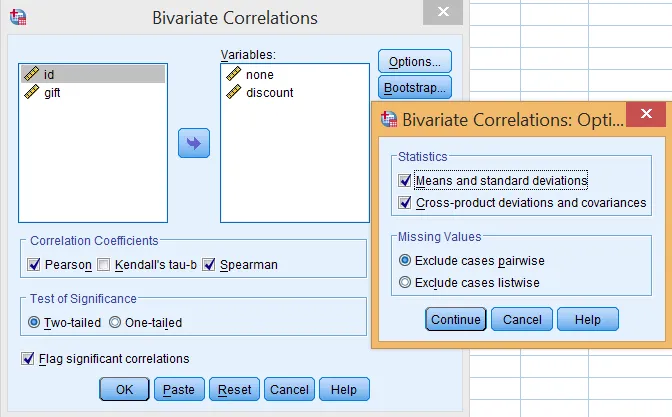Open Help in Bivariate Correlations dialog
Image resolution: width=672 pixels, height=417 pixels.
[x=344, y=389]
